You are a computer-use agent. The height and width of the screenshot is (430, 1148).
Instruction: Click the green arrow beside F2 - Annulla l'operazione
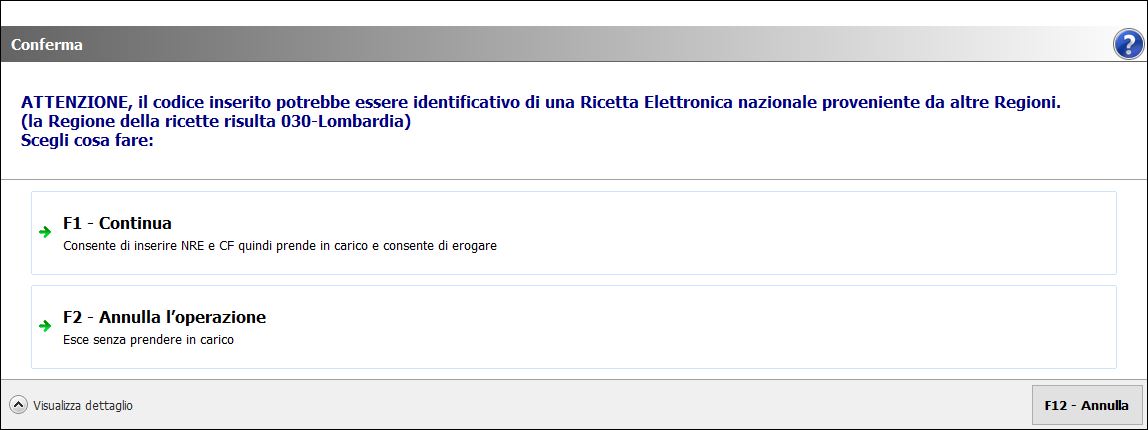pos(44,326)
